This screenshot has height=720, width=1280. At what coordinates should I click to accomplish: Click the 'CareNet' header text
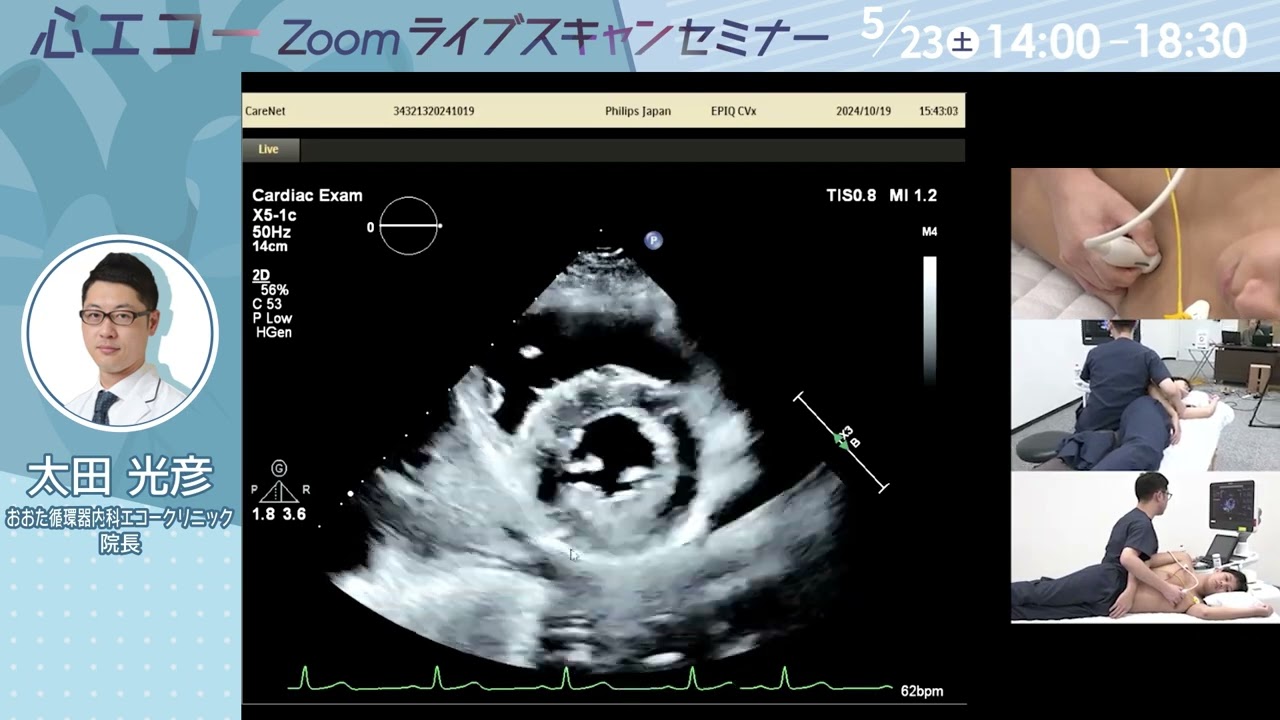pos(265,111)
